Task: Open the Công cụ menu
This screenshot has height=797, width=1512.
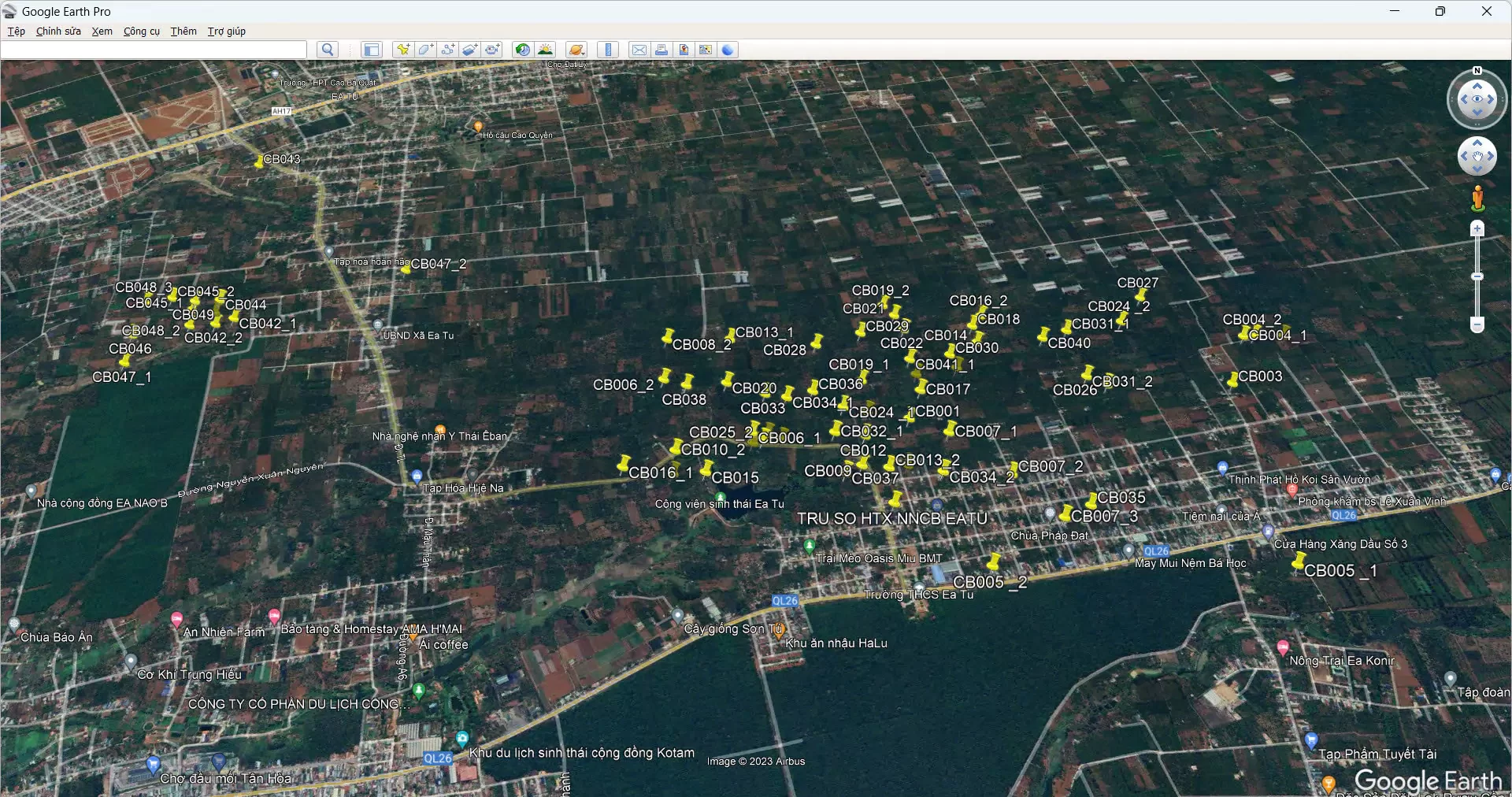Action: [x=142, y=32]
